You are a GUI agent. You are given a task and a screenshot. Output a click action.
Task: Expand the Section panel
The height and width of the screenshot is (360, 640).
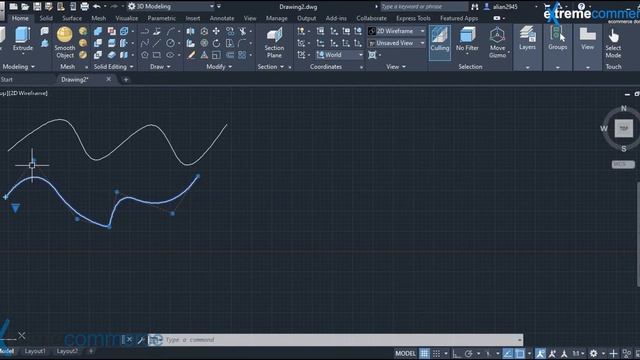click(271, 67)
